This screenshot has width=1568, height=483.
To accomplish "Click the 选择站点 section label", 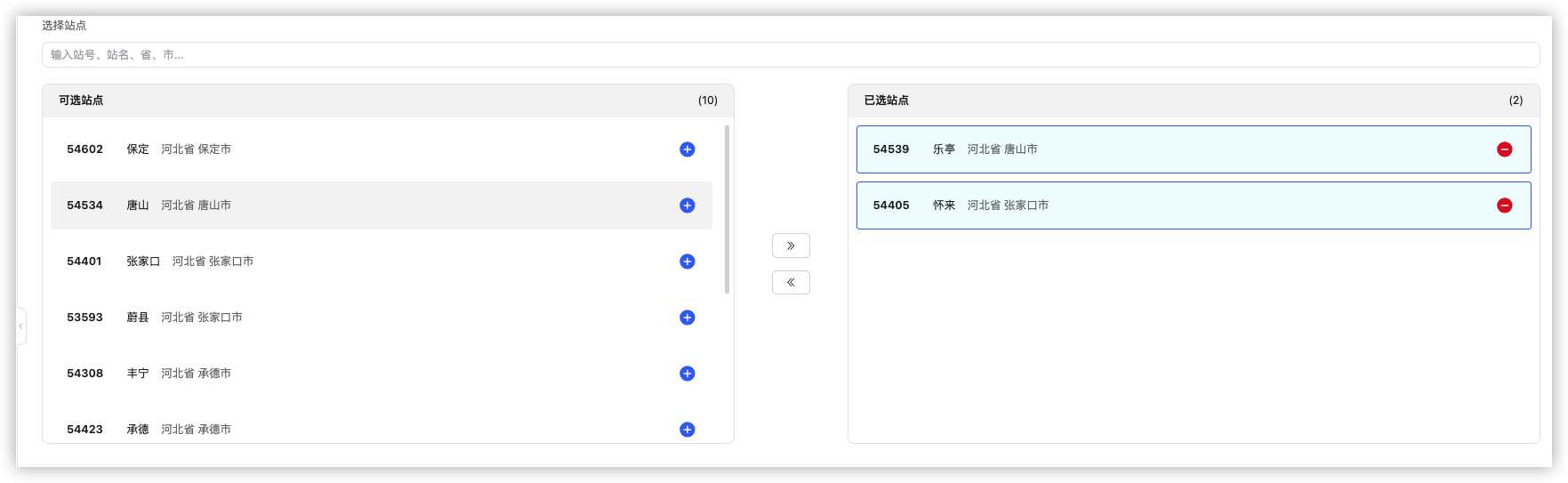I will point(64,26).
